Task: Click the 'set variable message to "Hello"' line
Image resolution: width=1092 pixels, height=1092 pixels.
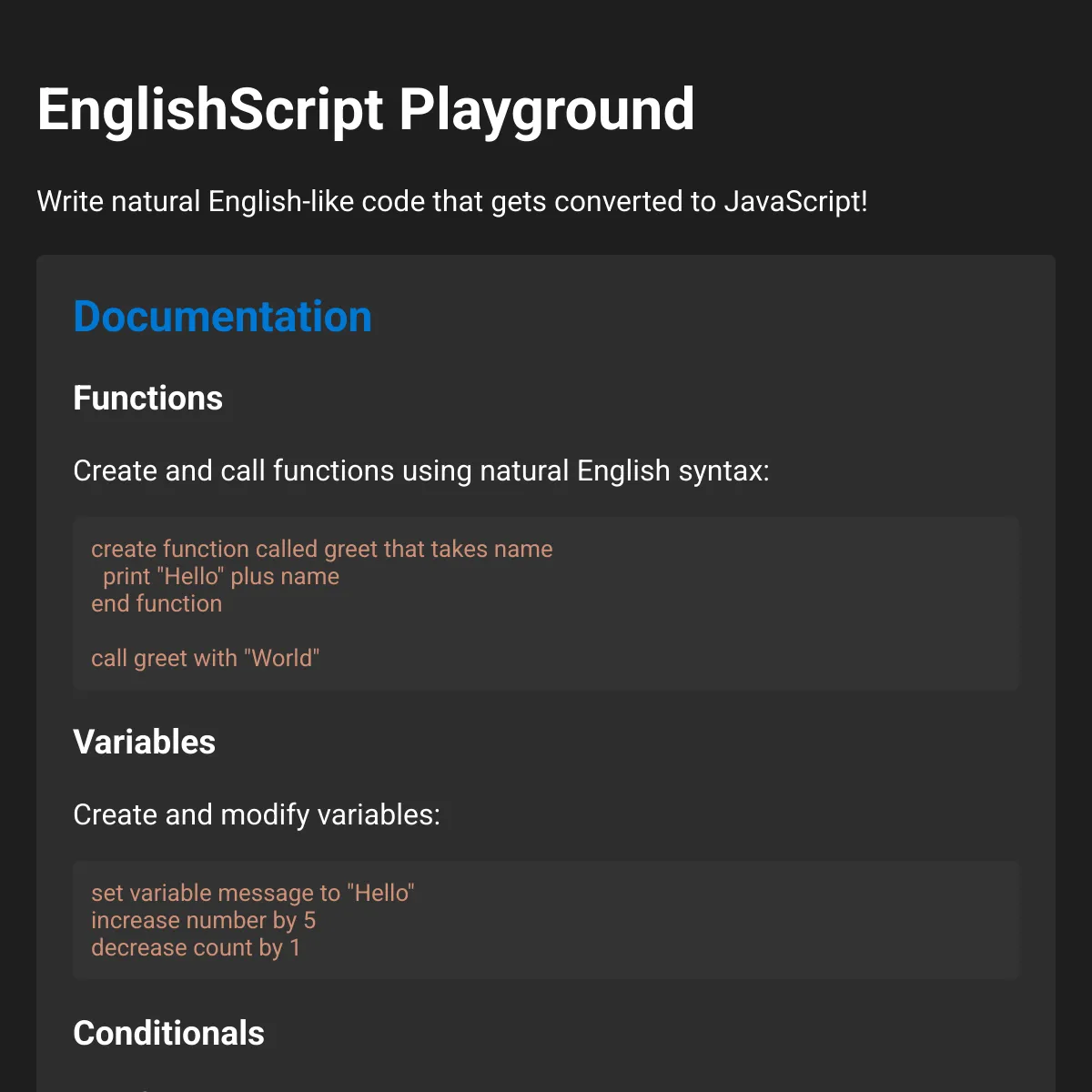Action: pyautogui.click(x=253, y=893)
